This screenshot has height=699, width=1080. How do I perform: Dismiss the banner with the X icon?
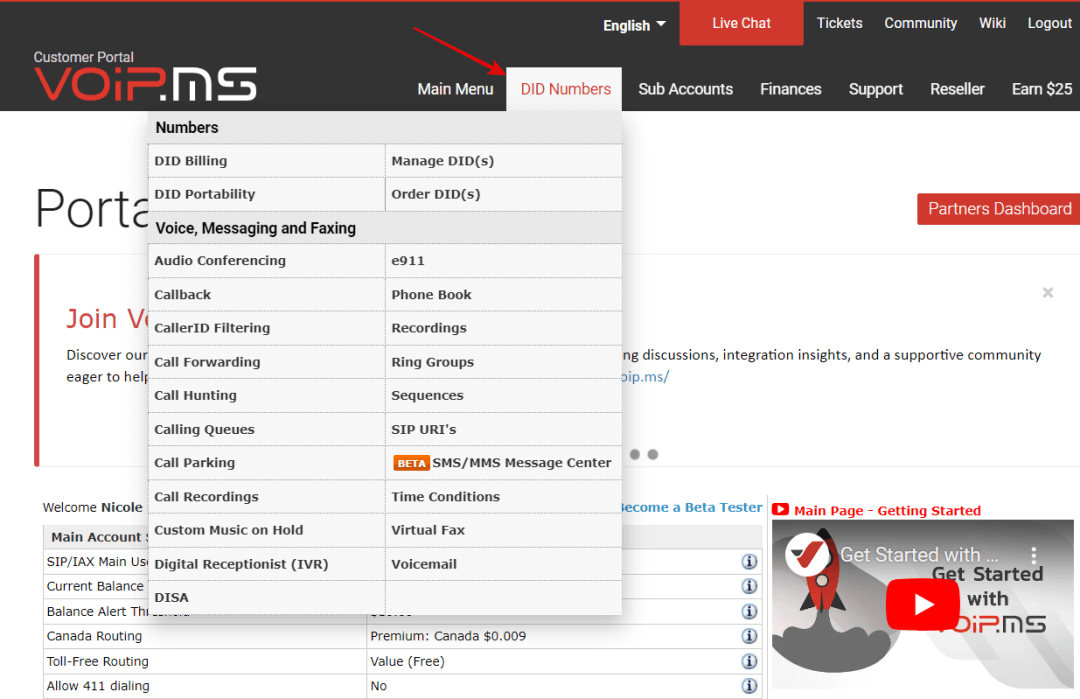coord(1047,293)
